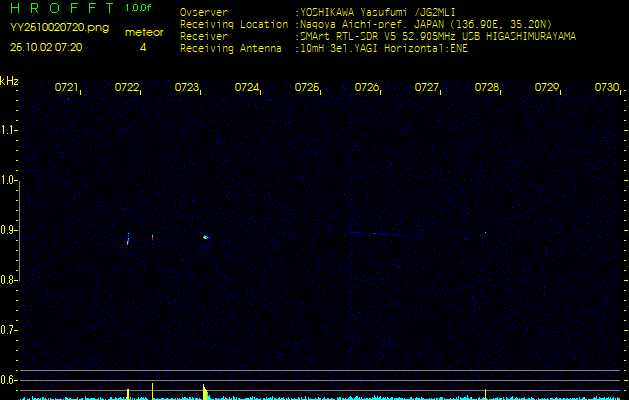Click the 0728 time marker

[x=487, y=88]
